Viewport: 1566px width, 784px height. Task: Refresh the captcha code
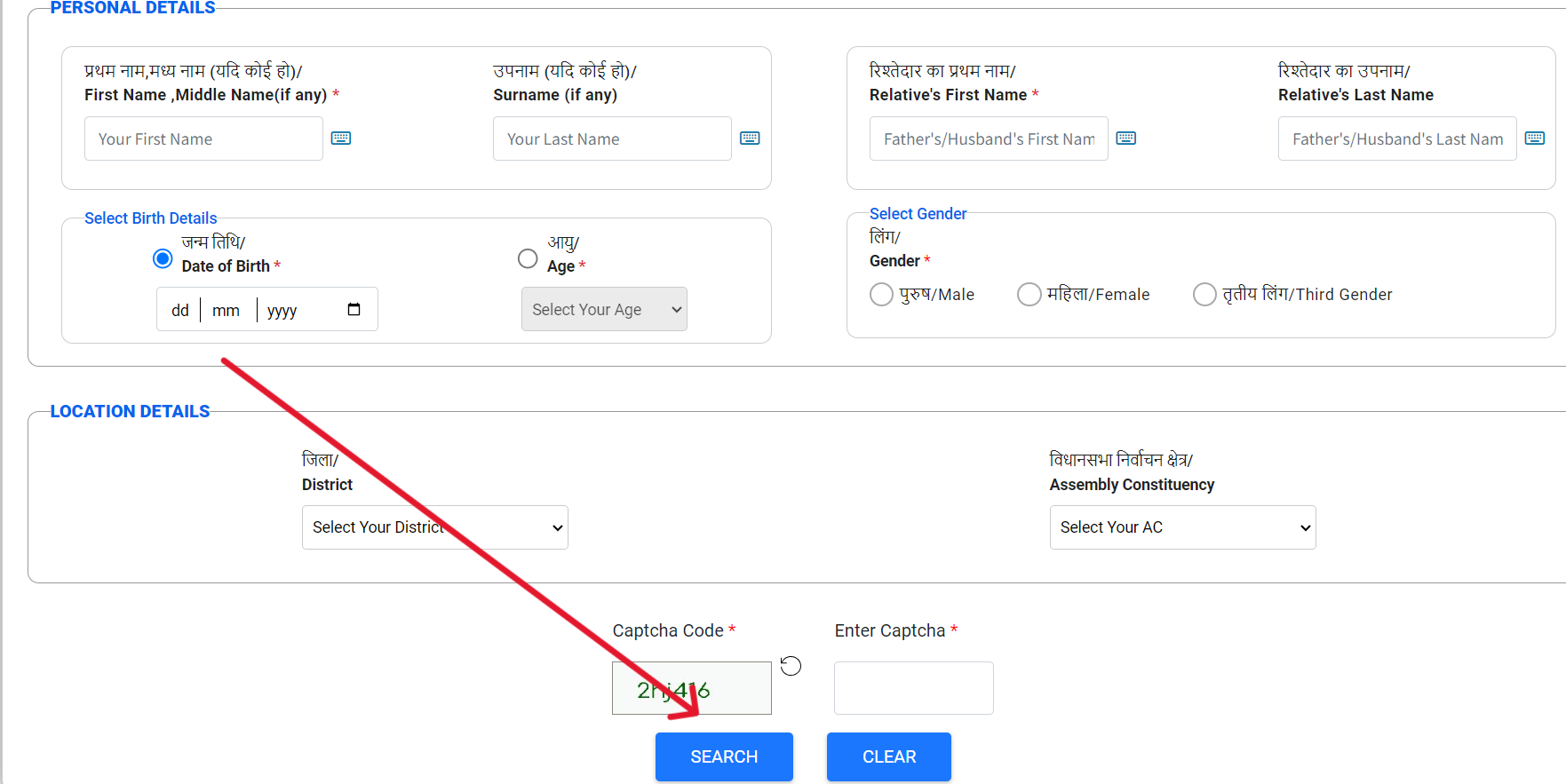(791, 666)
